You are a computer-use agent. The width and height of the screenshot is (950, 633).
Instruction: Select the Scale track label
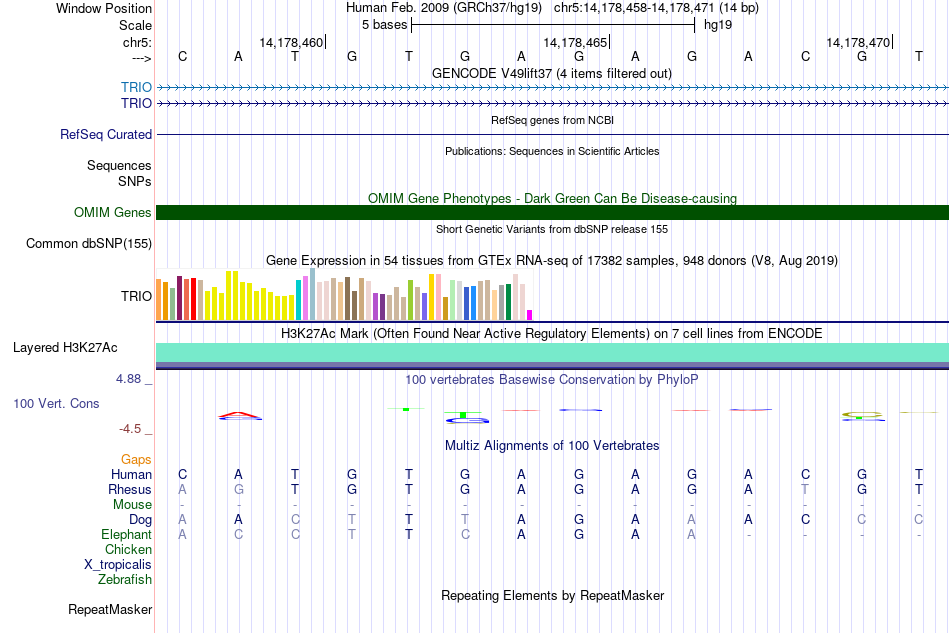[x=135, y=25]
